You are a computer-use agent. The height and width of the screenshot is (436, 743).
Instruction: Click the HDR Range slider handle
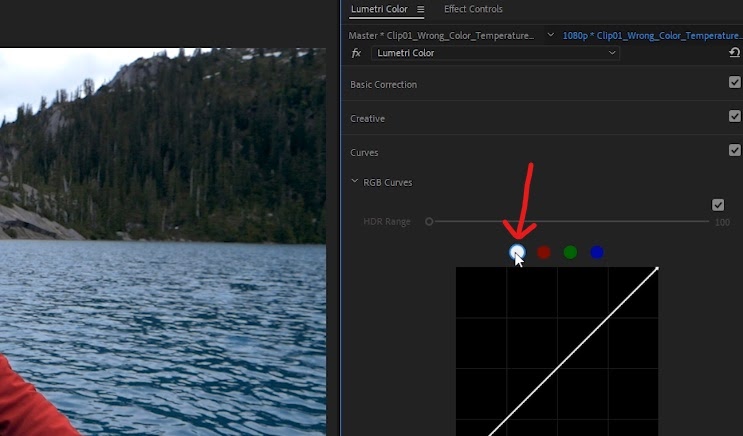(x=429, y=221)
